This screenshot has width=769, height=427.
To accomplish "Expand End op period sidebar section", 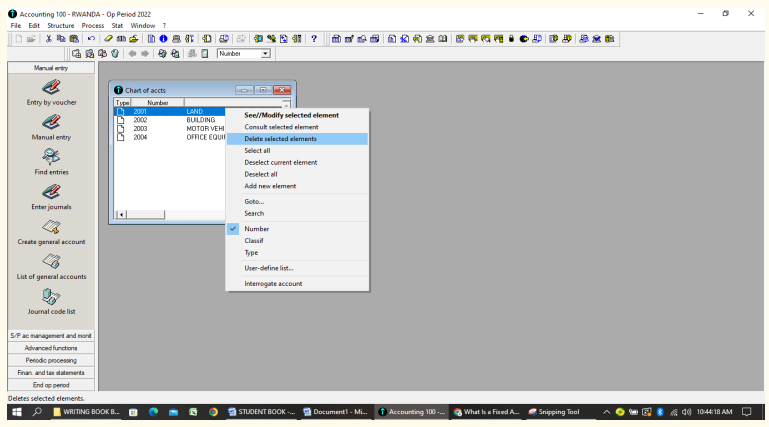I will pos(51,385).
